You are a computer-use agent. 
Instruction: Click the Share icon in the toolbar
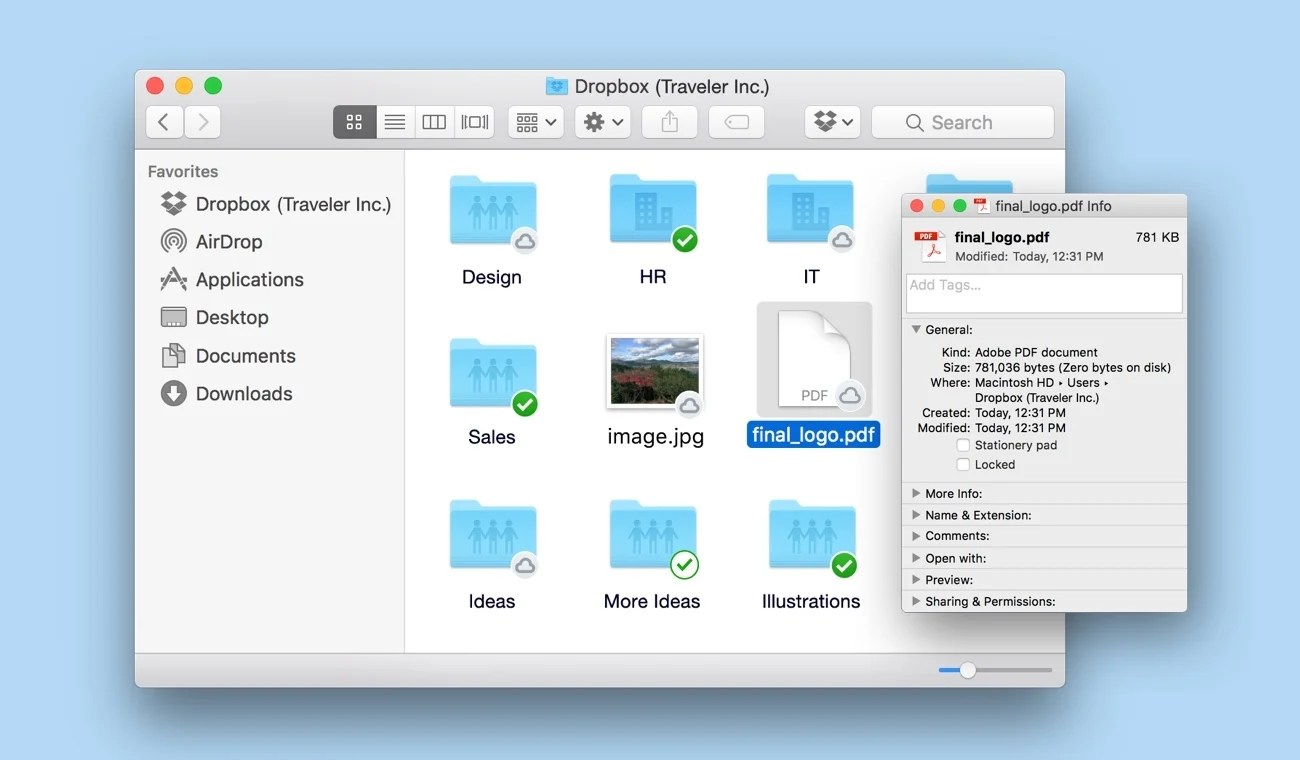pyautogui.click(x=669, y=121)
